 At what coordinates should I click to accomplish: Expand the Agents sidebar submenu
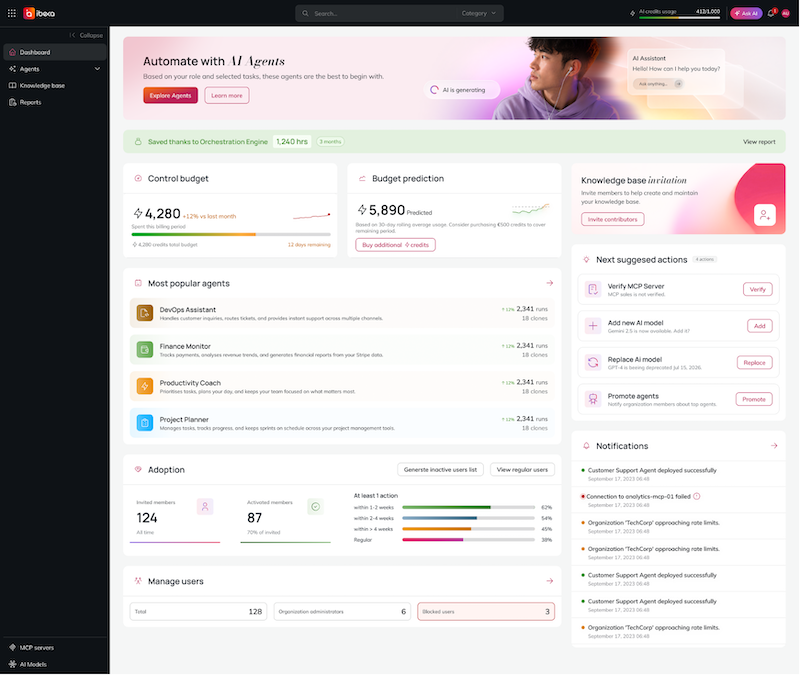[97, 69]
